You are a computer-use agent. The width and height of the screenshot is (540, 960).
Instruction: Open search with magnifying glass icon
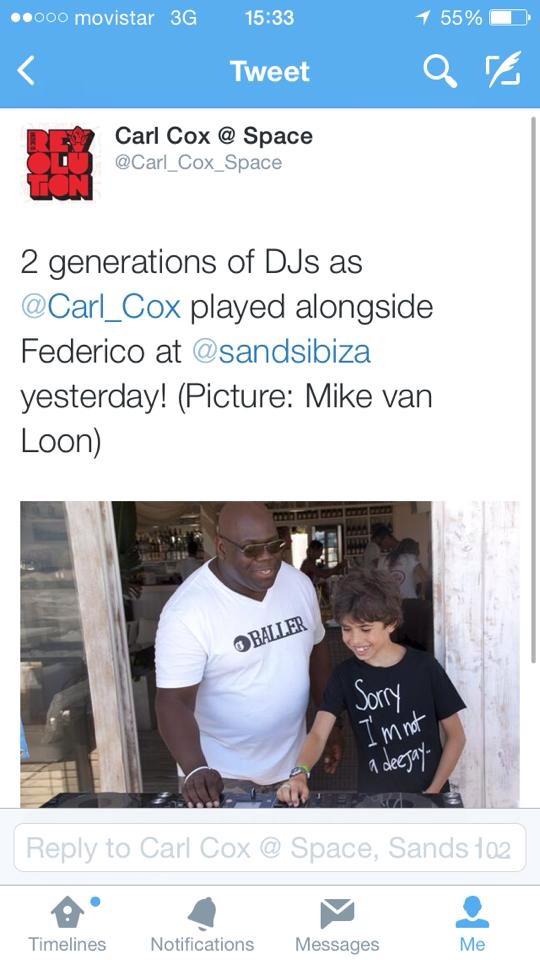pyautogui.click(x=440, y=72)
